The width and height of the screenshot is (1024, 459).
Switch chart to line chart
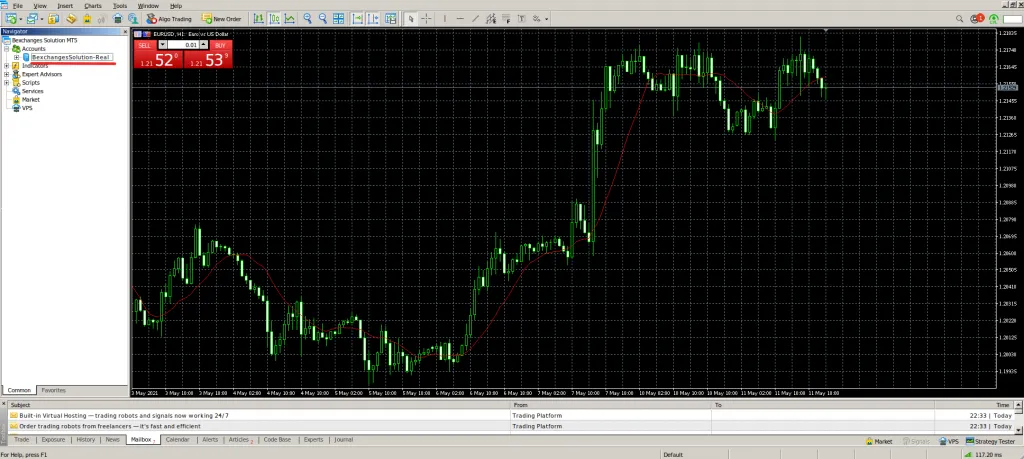pos(289,18)
